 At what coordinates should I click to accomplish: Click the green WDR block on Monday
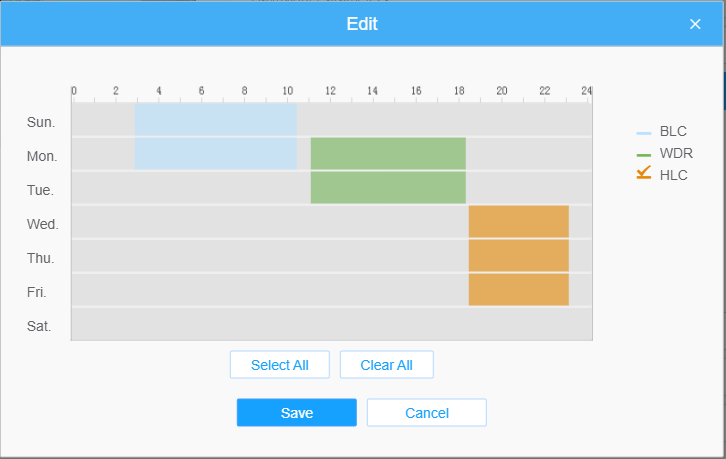tap(388, 154)
